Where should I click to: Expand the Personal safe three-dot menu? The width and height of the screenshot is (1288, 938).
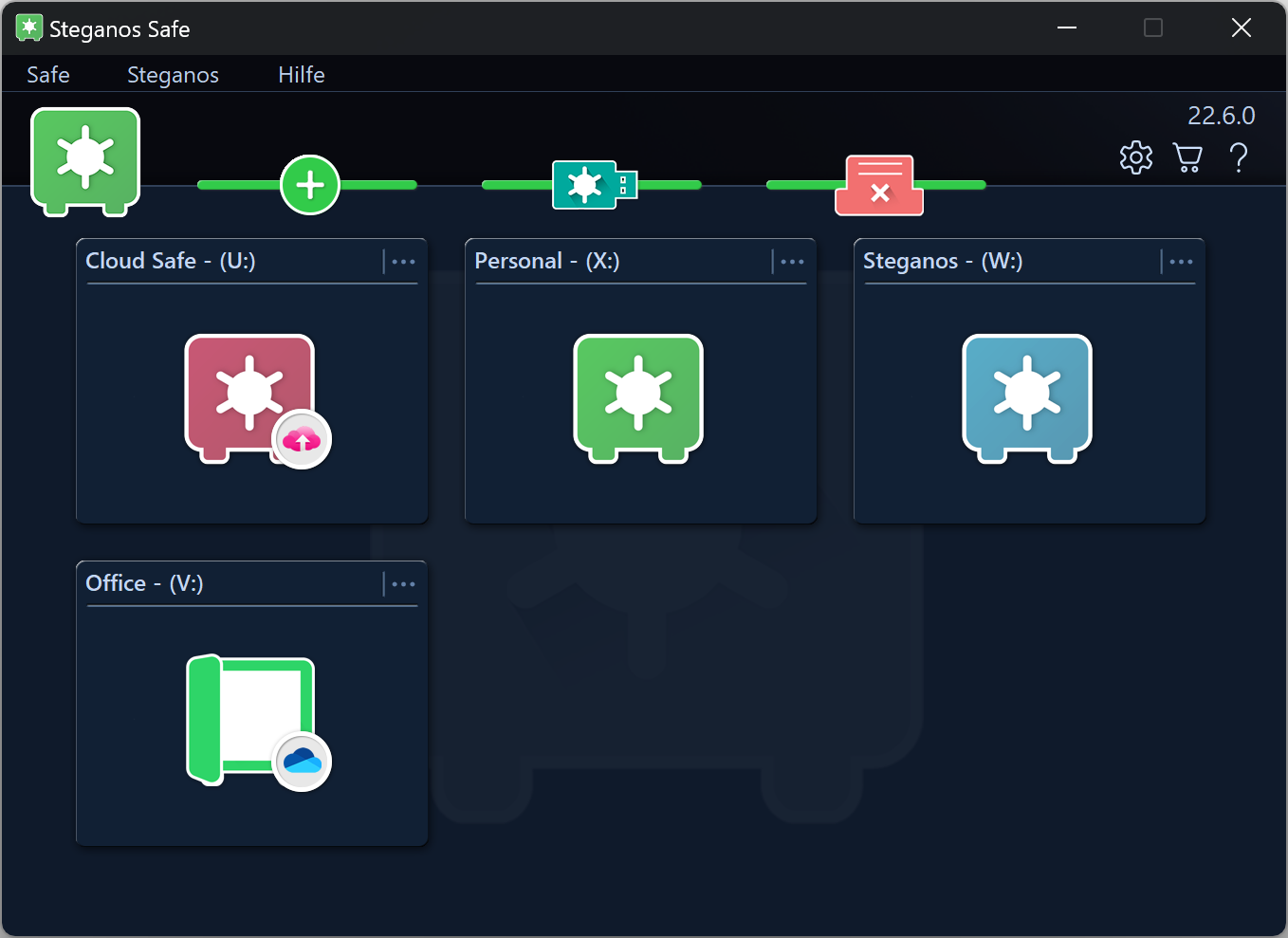[792, 262]
